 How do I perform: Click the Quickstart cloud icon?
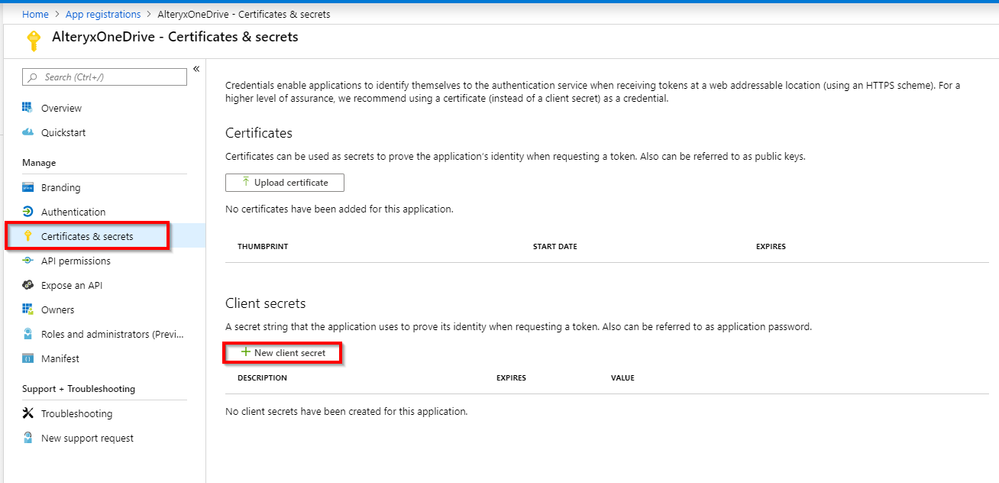(27, 133)
